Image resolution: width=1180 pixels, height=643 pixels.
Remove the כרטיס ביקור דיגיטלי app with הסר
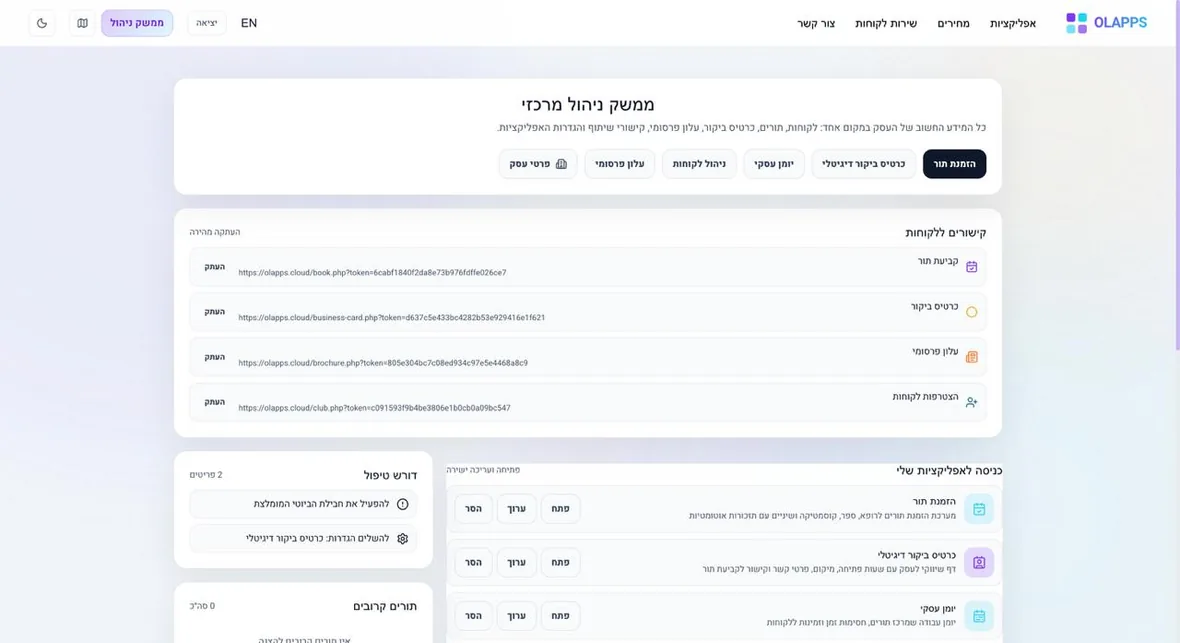coord(473,562)
